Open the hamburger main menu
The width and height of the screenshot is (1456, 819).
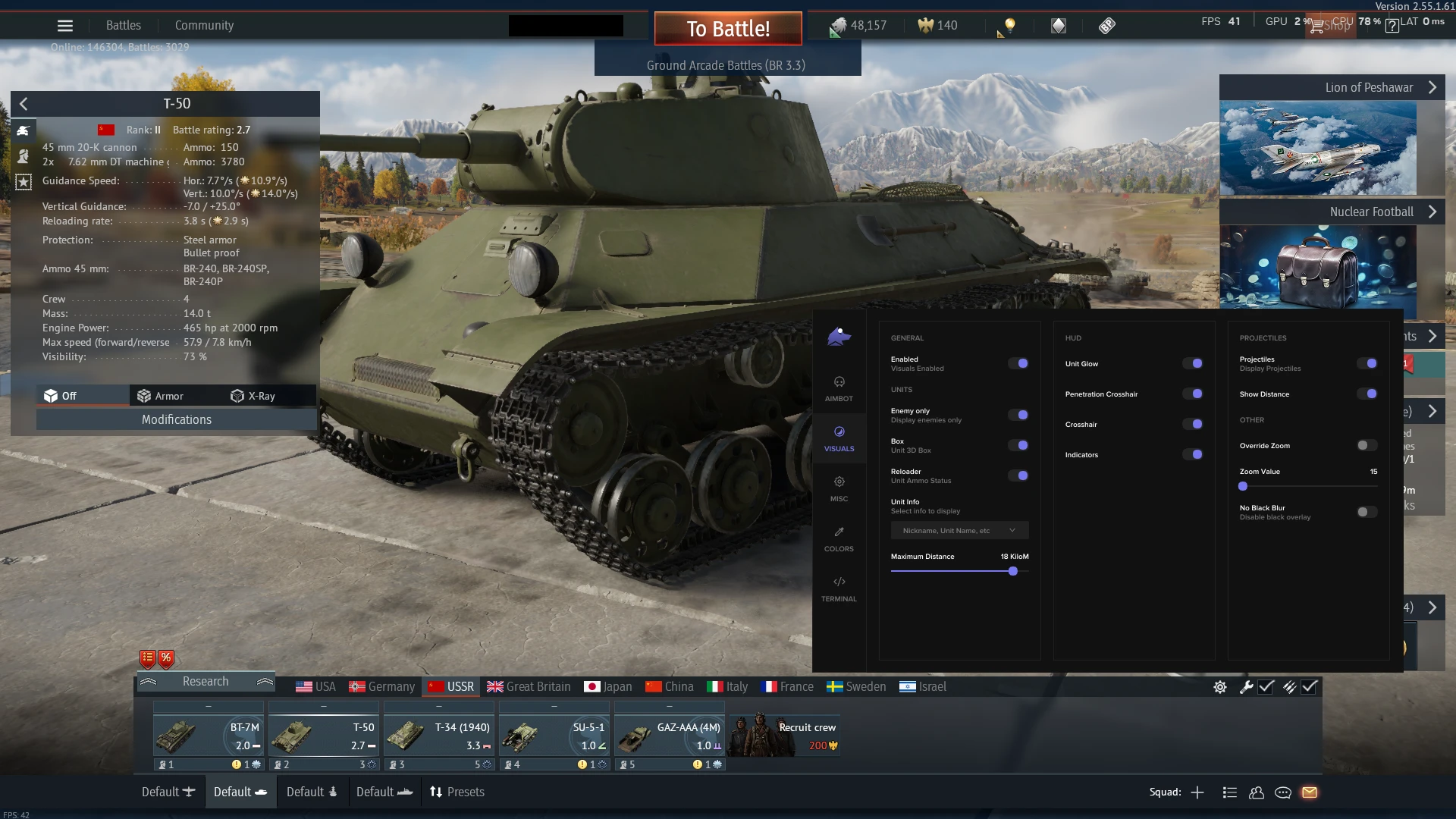[65, 26]
